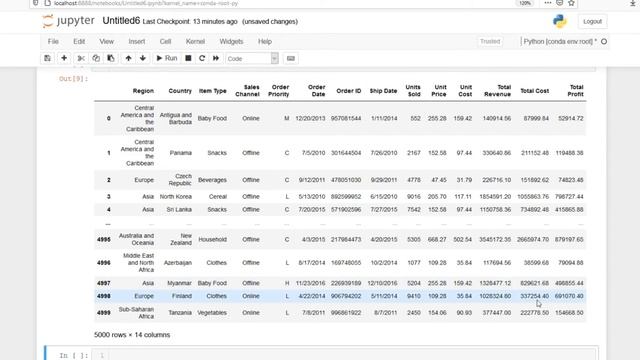This screenshot has height=360, width=640.
Task: Copy selected cells icon
Action: [96, 58]
